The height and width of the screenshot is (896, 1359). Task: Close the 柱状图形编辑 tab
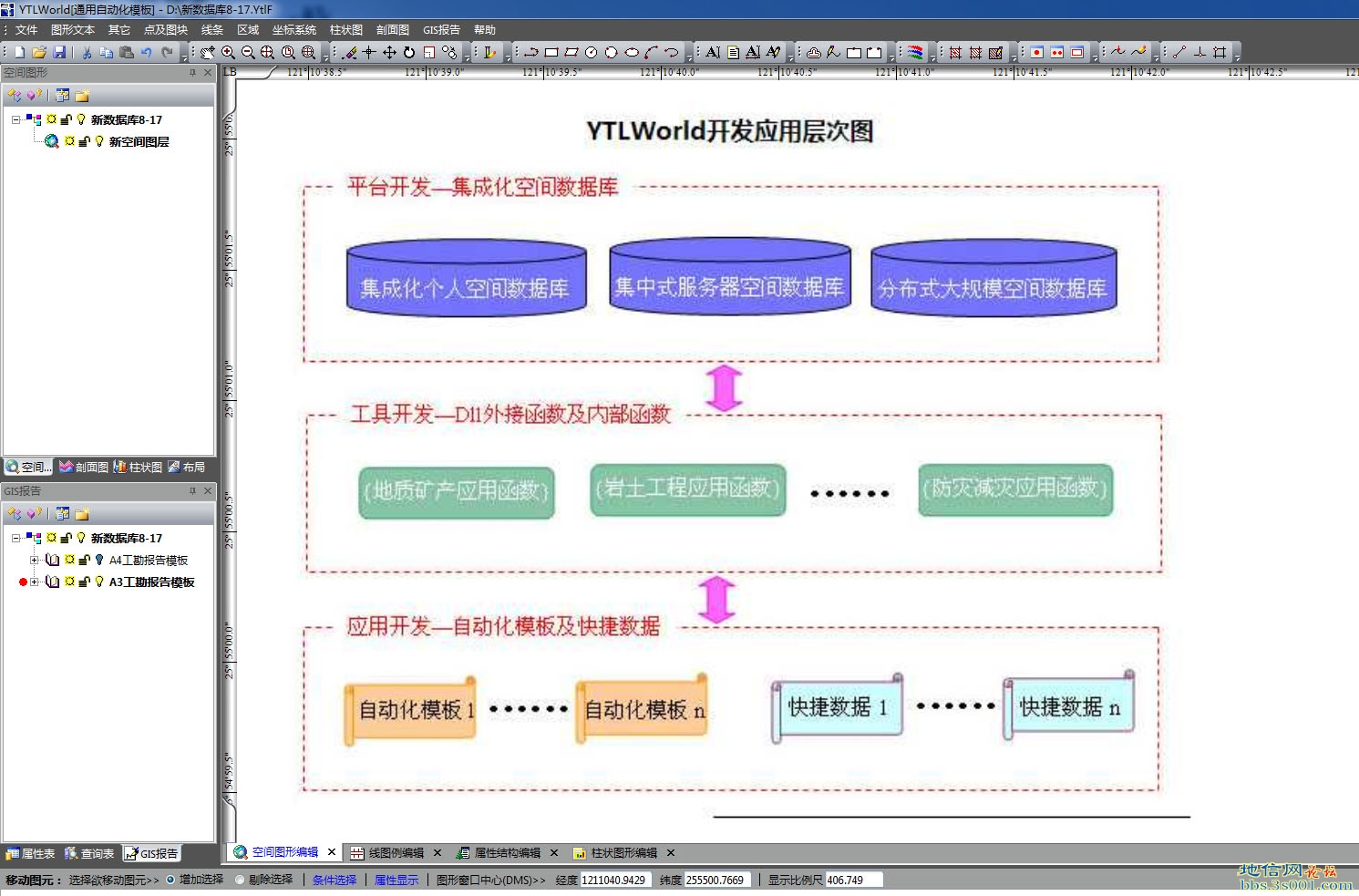[x=671, y=853]
